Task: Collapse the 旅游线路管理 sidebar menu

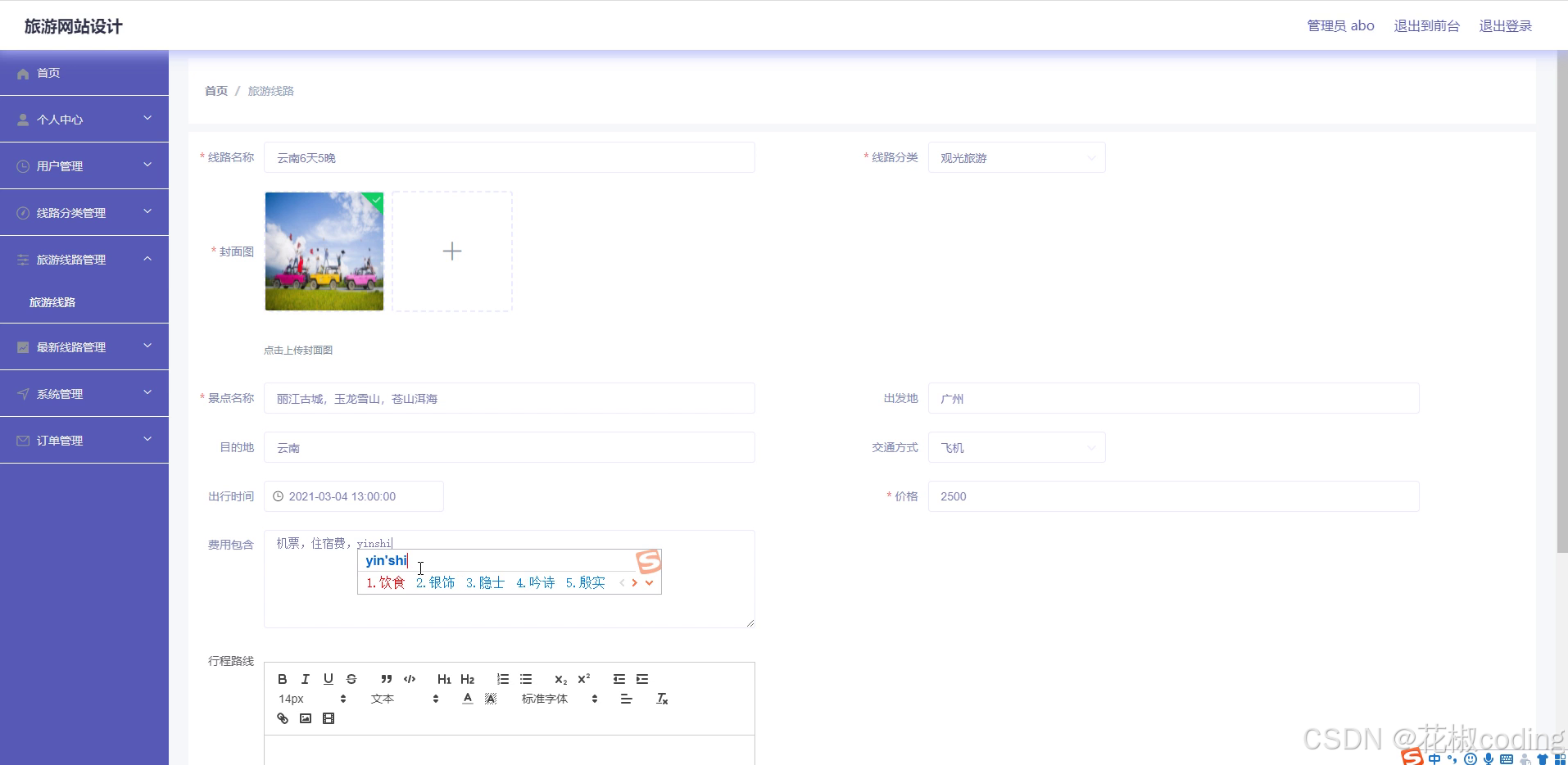Action: pyautogui.click(x=84, y=259)
